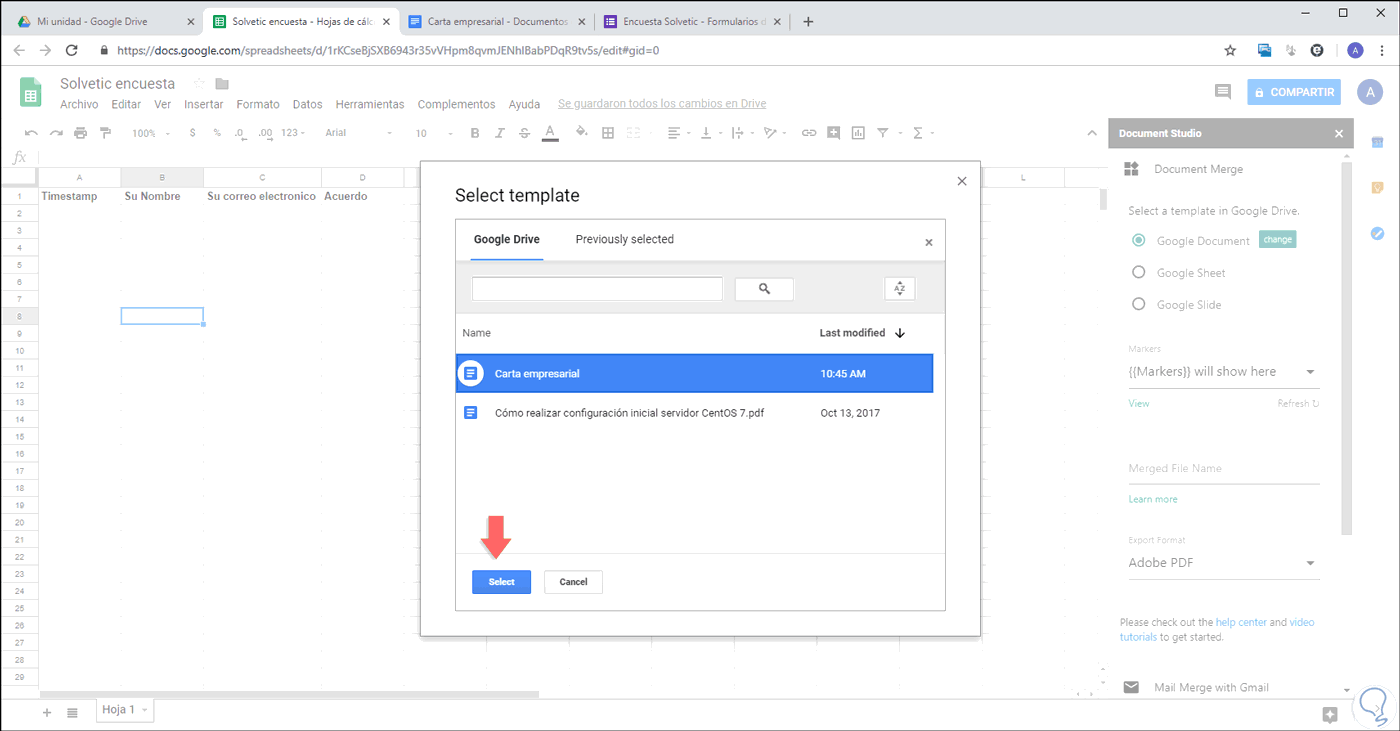Click the Insert comment toolbar icon
This screenshot has height=731, width=1400.
[x=834, y=133]
